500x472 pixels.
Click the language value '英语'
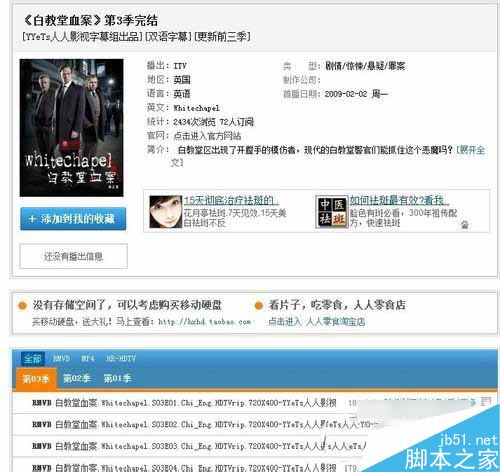(x=182, y=94)
